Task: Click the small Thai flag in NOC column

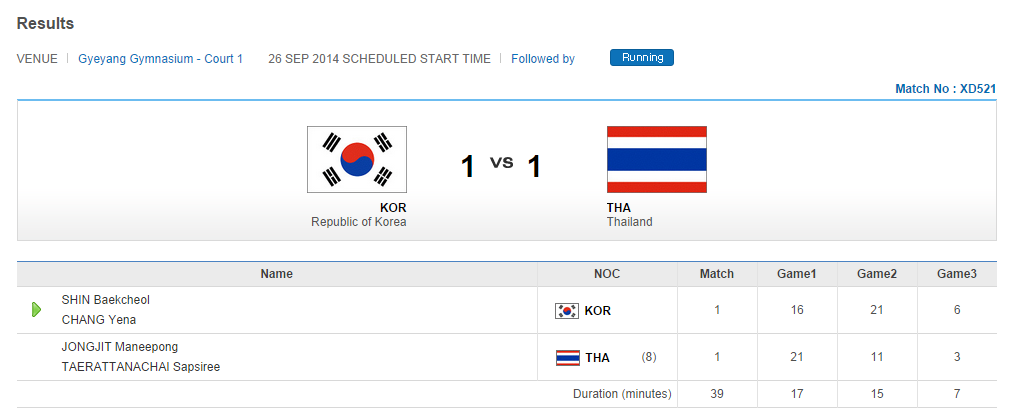Action: click(x=566, y=357)
